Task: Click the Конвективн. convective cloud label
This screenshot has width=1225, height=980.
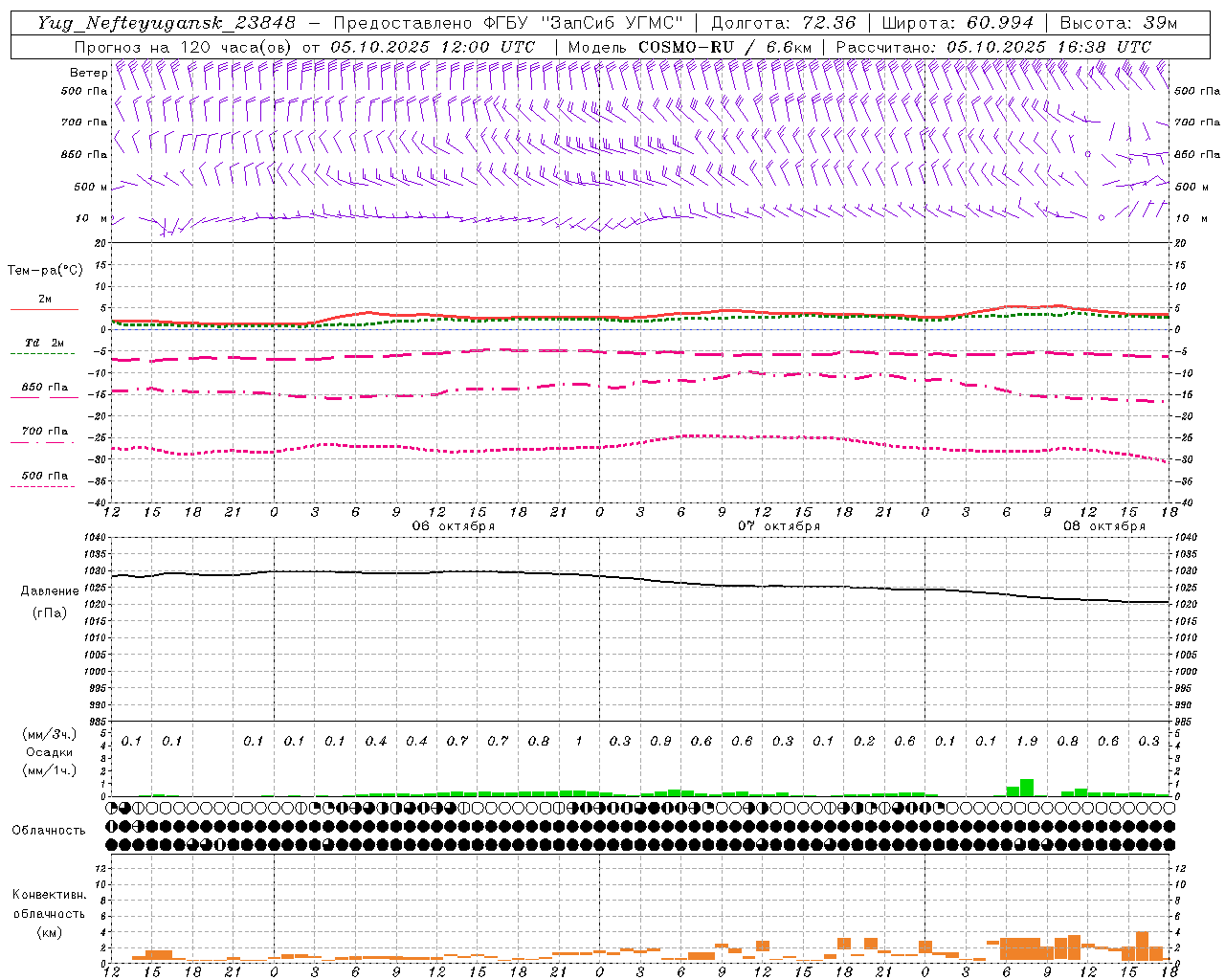Action: [x=49, y=896]
